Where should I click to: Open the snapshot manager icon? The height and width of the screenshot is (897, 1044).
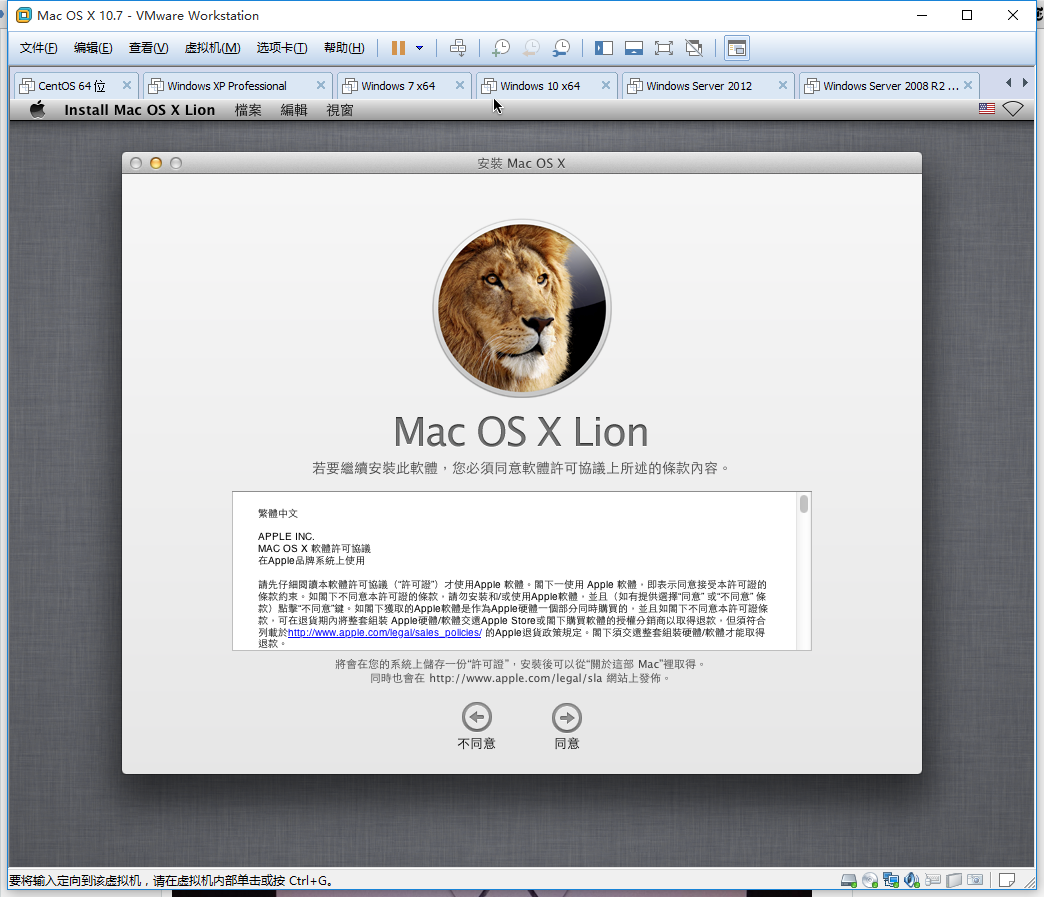[562, 48]
